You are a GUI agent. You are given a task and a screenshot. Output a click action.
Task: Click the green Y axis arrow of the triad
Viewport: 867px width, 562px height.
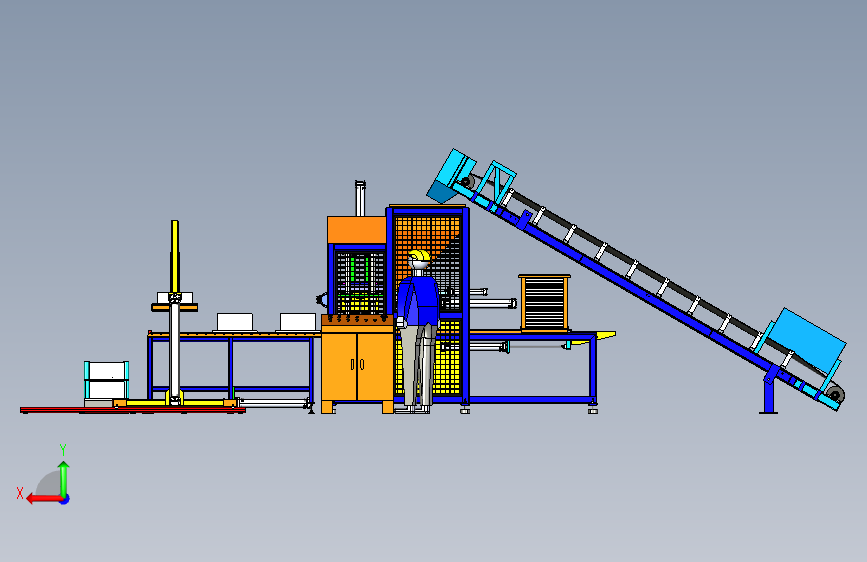(x=64, y=479)
